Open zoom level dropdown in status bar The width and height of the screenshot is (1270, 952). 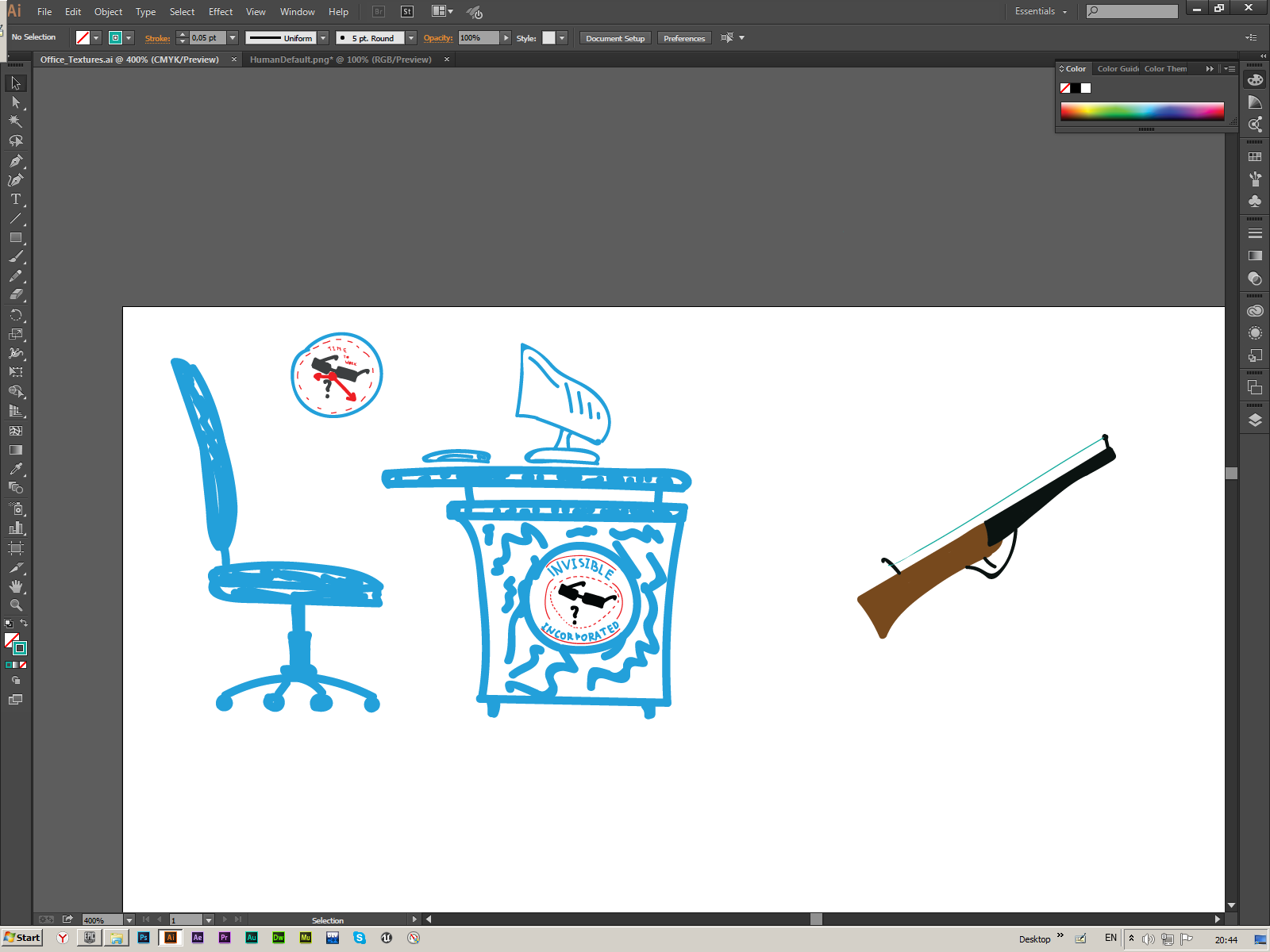pos(129,920)
